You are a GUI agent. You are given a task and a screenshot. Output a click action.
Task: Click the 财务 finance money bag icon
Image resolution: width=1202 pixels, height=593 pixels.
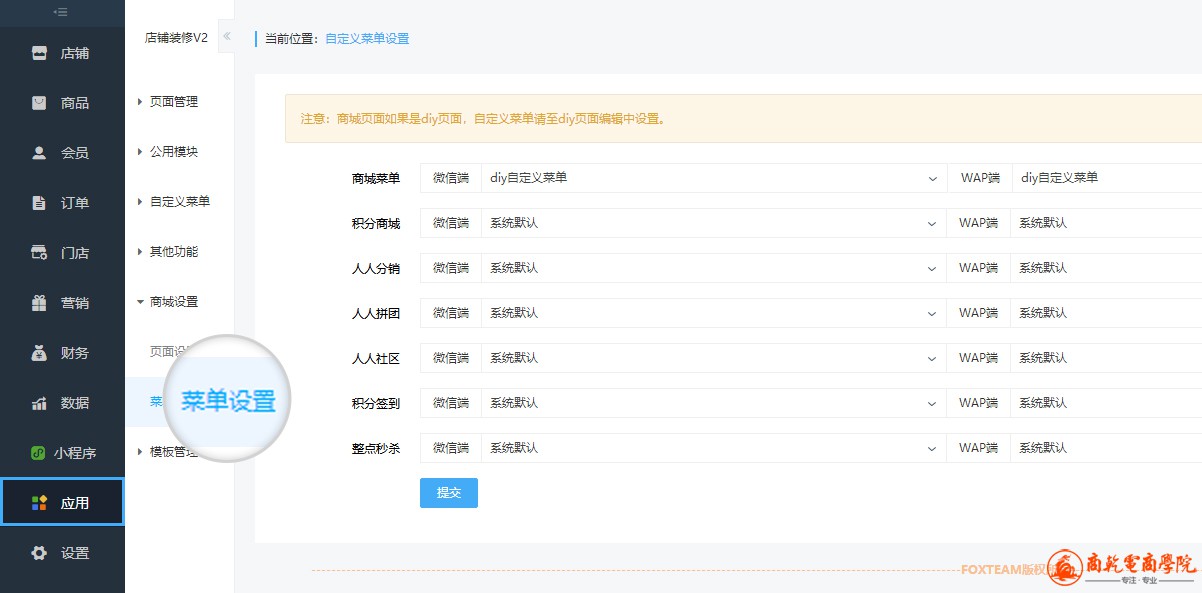(39, 353)
